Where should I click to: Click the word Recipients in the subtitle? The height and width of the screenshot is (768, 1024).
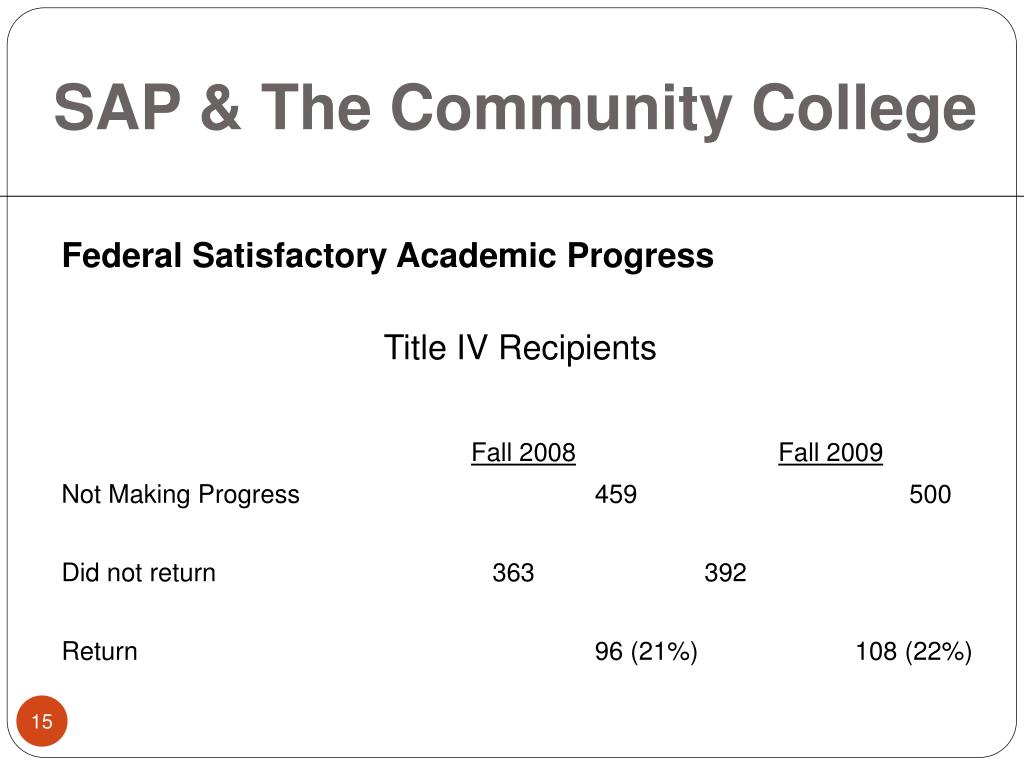point(577,347)
